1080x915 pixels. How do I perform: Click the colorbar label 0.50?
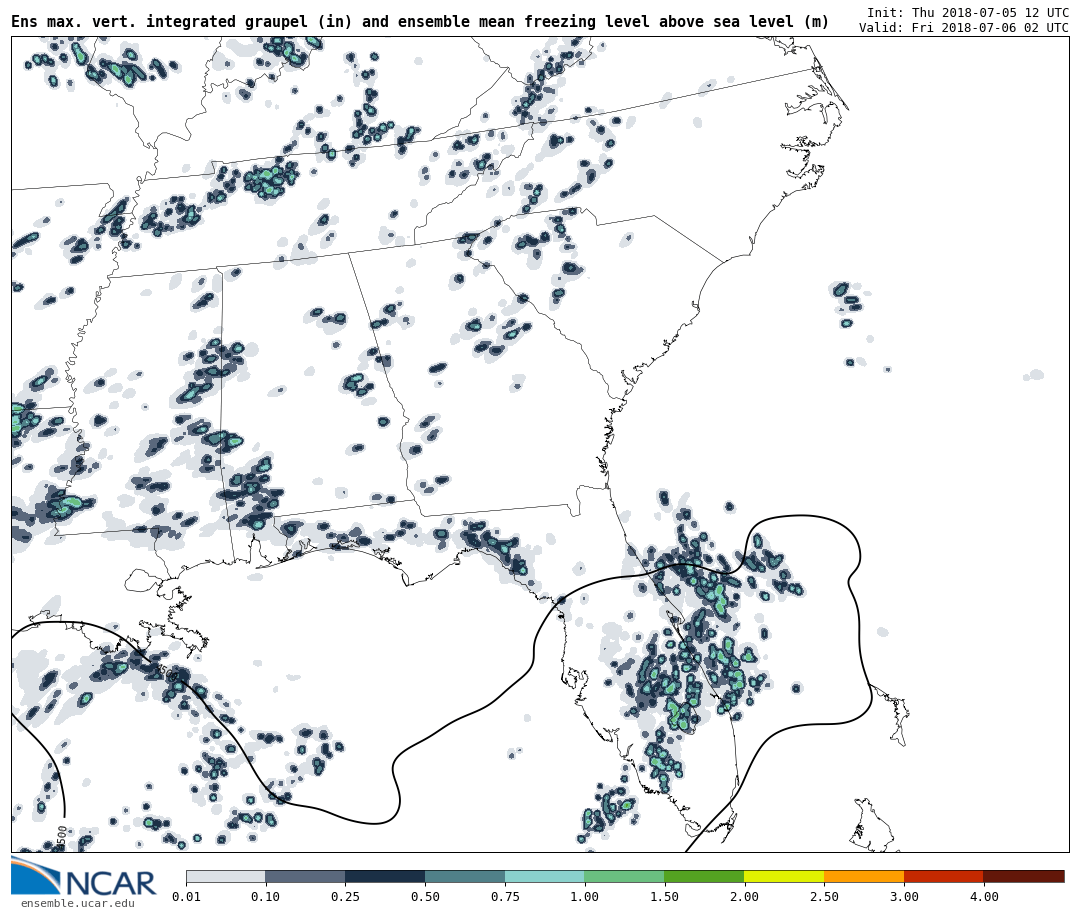point(425,896)
